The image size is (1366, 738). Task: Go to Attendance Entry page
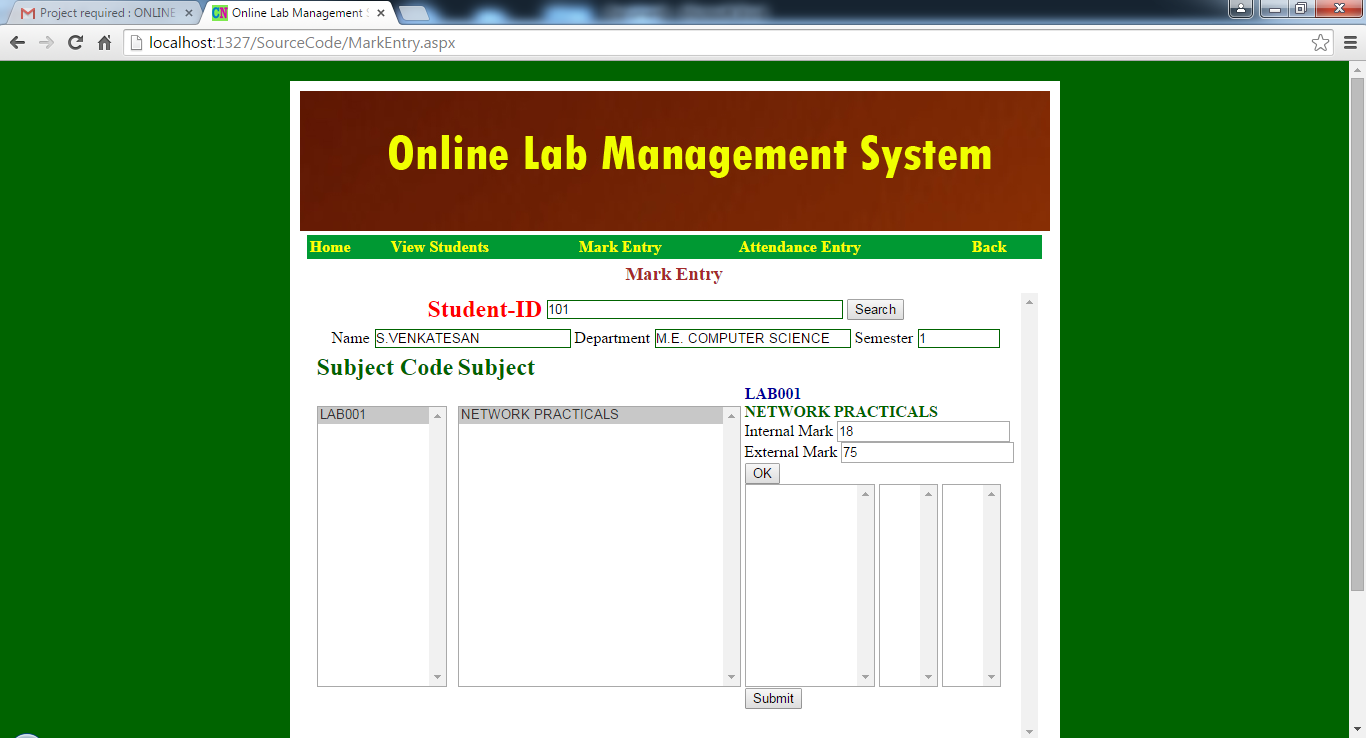pos(799,247)
